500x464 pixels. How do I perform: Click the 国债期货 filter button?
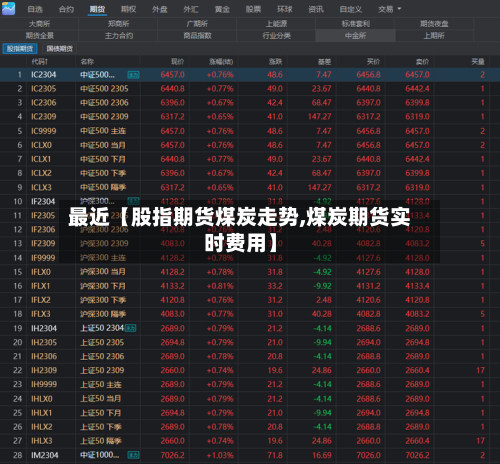pyautogui.click(x=60, y=49)
